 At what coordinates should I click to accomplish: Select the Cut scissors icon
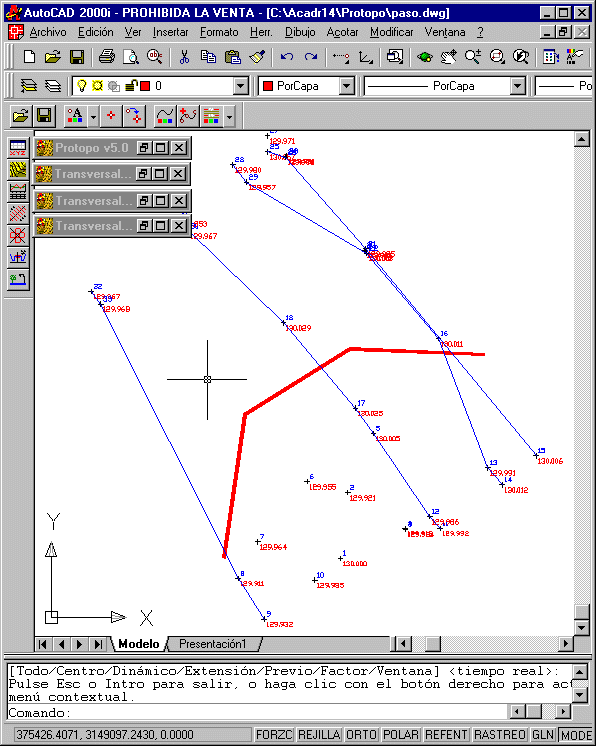184,58
